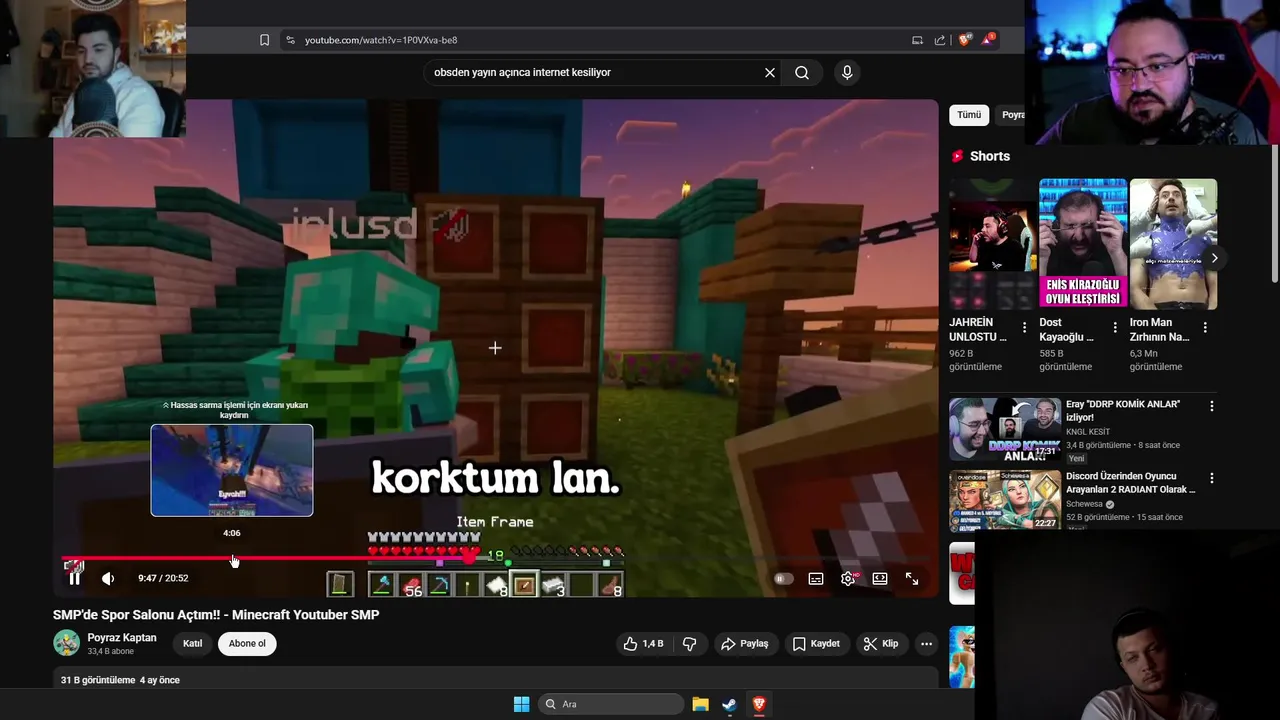Seek on the red video progress bar
Image resolution: width=1280 pixels, height=720 pixels.
tap(496, 558)
